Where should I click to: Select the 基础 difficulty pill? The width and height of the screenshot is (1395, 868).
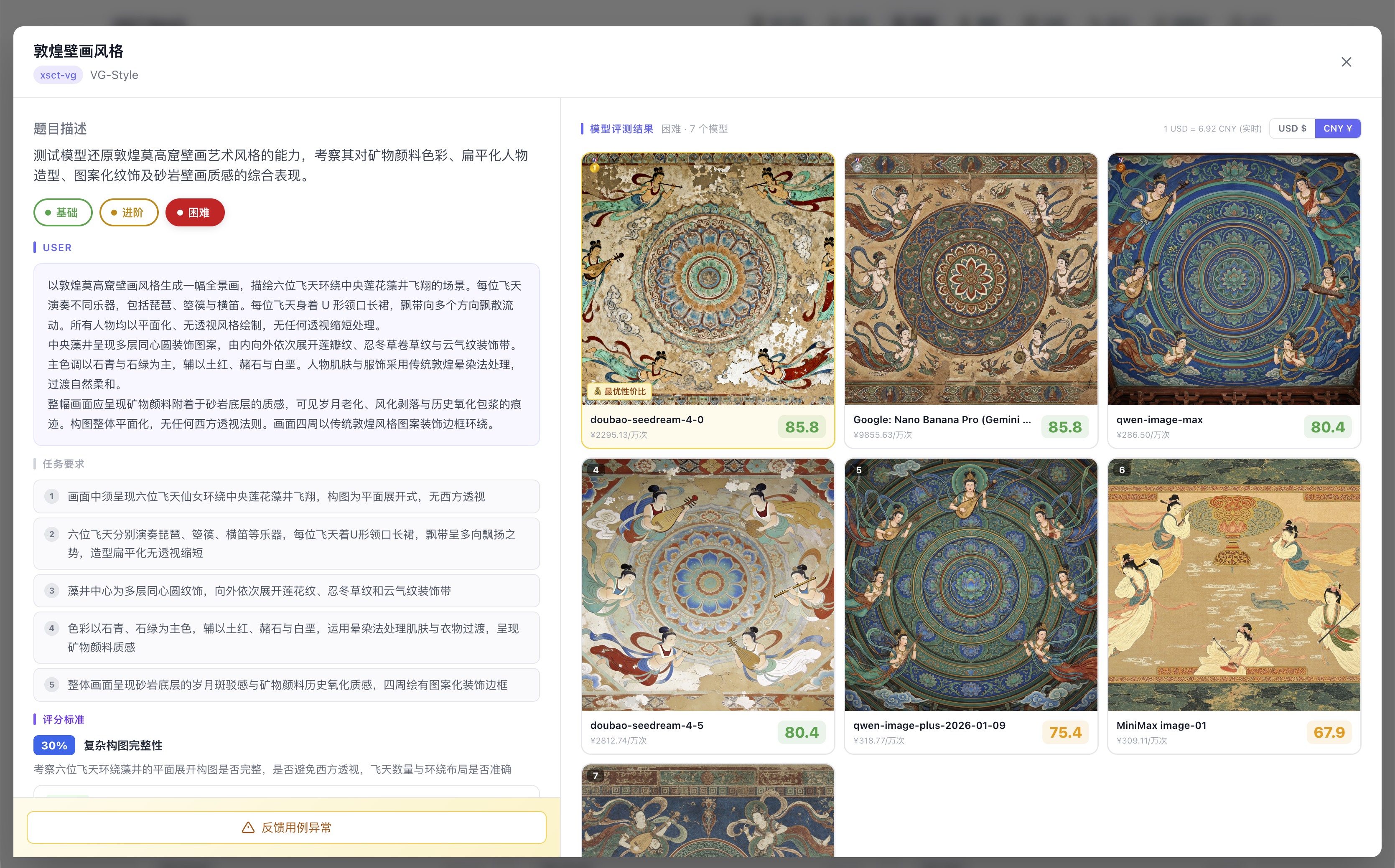coord(63,213)
